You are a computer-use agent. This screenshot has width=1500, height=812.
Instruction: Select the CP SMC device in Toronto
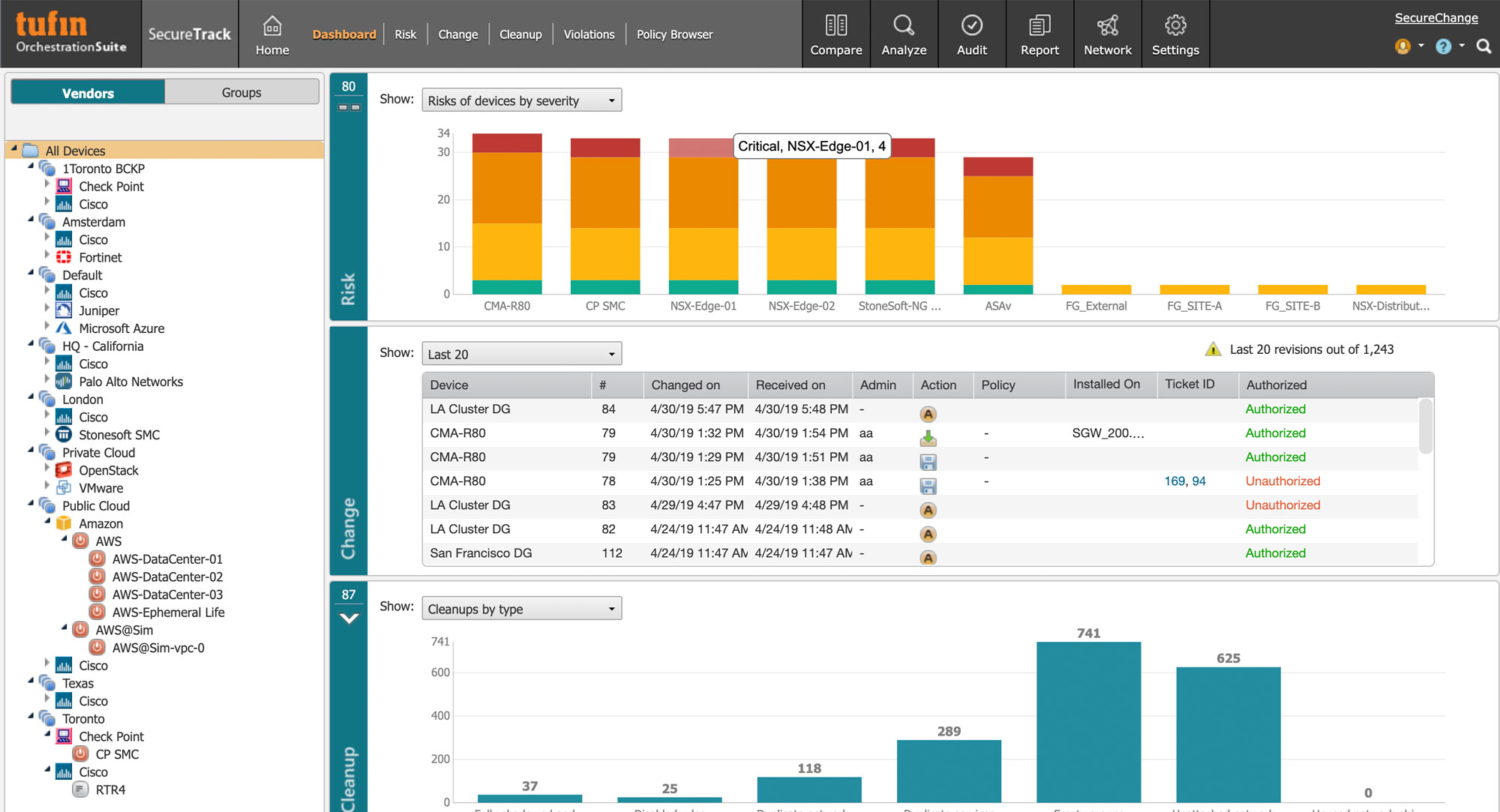117,754
